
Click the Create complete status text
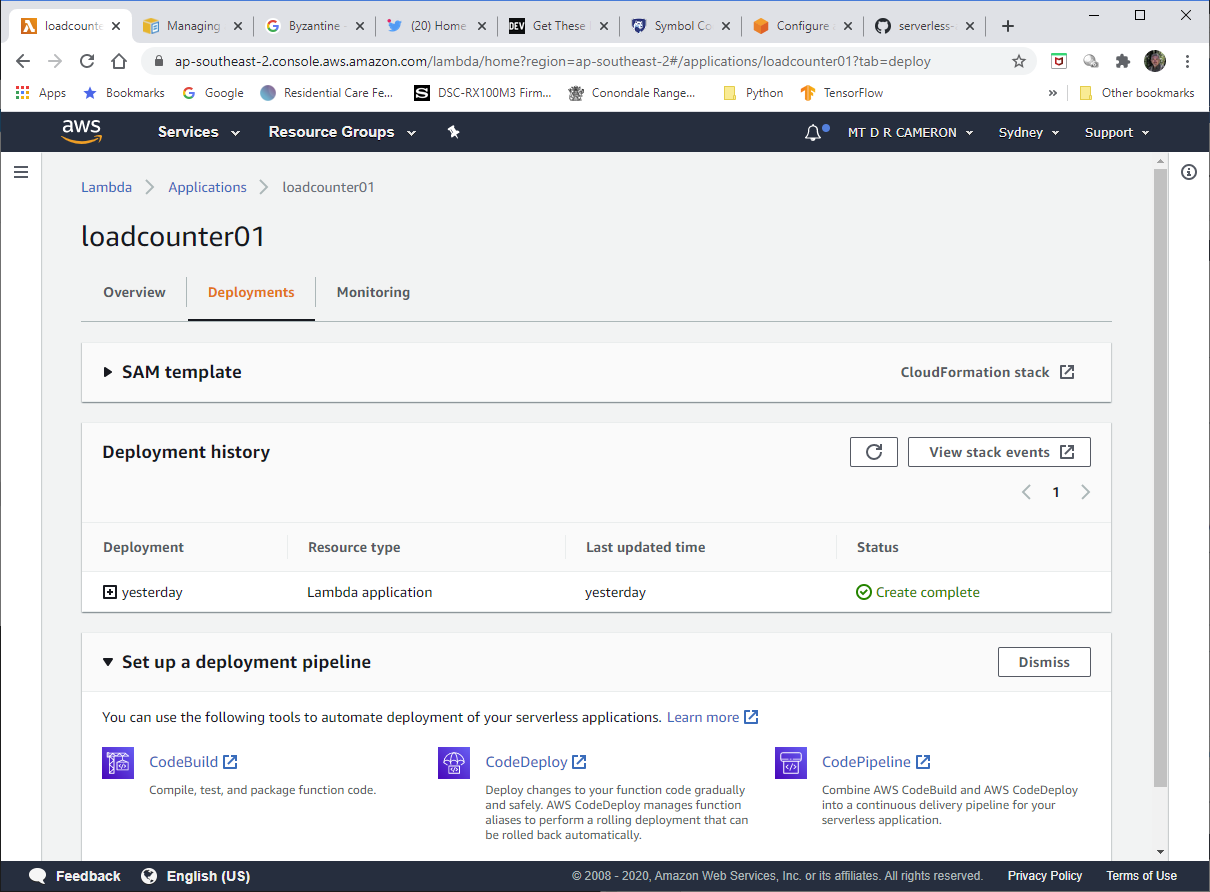click(928, 592)
